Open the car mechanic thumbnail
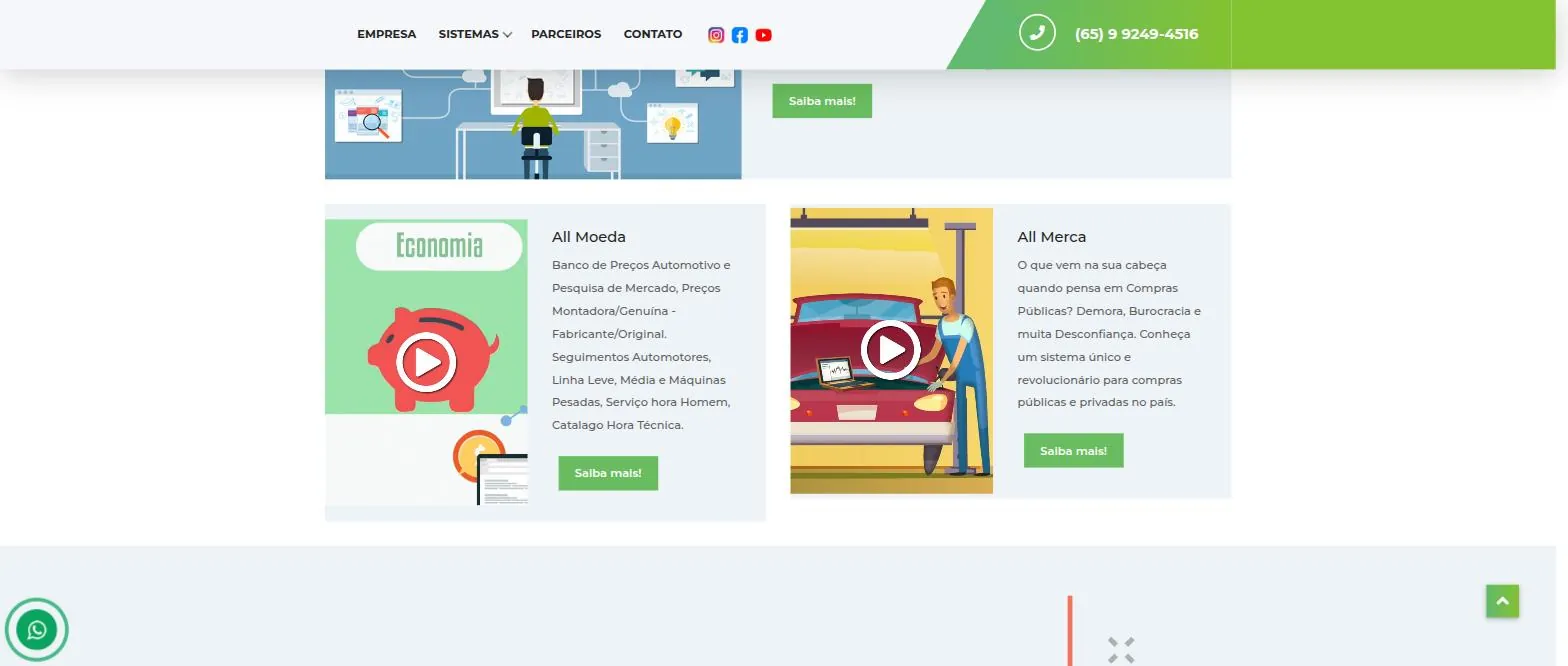Viewport: 1568px width, 666px height. tap(892, 350)
